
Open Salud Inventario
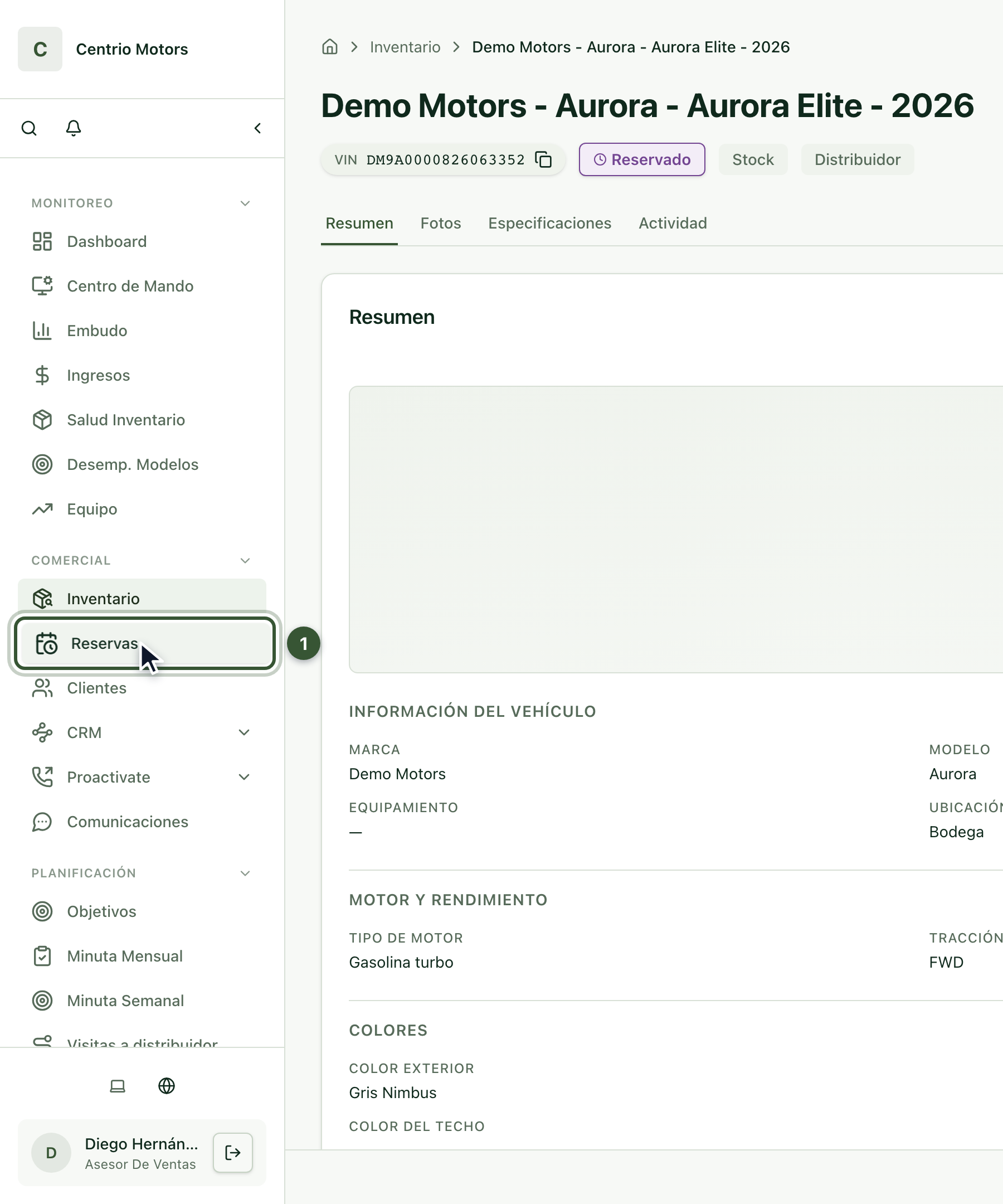pyautogui.click(x=142, y=420)
